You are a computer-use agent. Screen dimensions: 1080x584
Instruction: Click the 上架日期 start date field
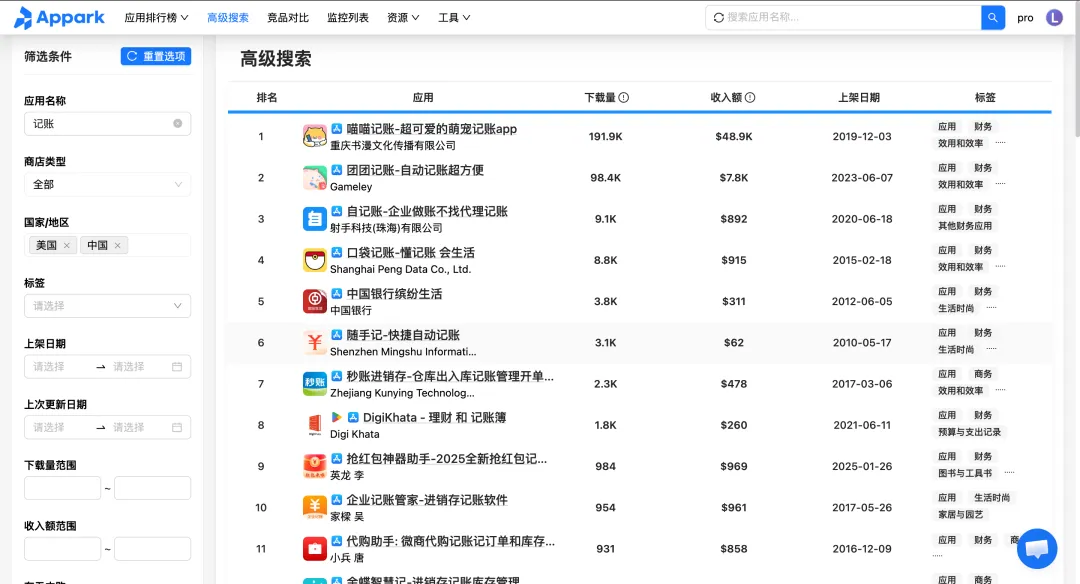[59, 366]
